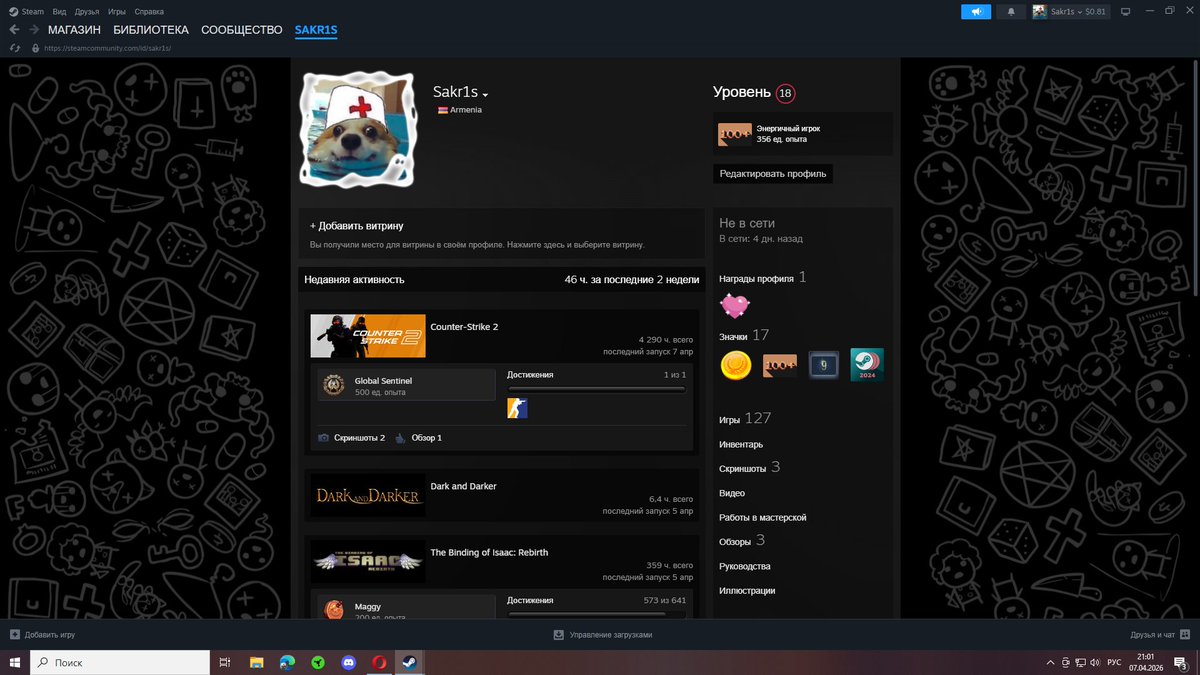Switch to Big Picture mode monitor icon

click(x=1125, y=11)
